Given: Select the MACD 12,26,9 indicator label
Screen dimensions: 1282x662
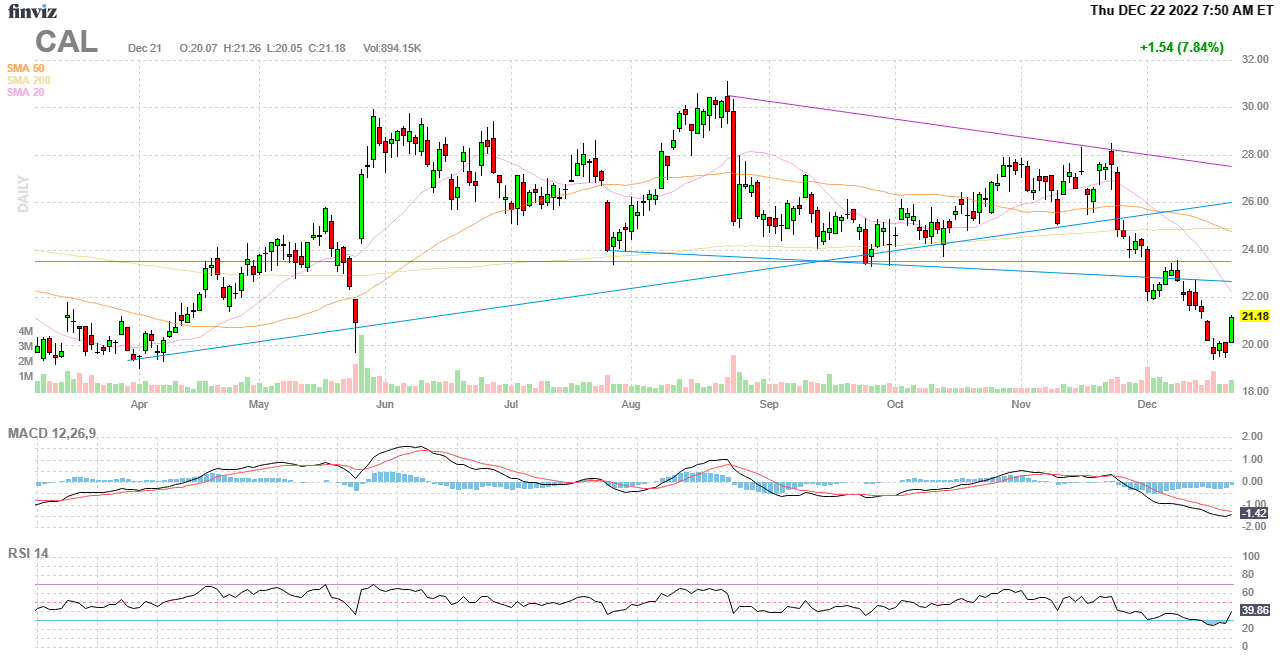Looking at the screenshot, I should click(x=59, y=433).
